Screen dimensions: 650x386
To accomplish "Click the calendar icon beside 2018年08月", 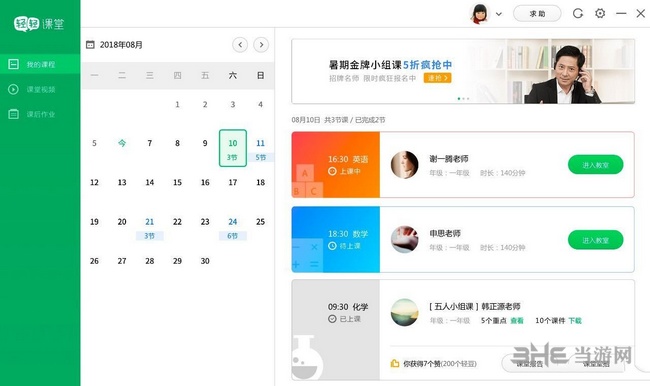I will [90, 45].
